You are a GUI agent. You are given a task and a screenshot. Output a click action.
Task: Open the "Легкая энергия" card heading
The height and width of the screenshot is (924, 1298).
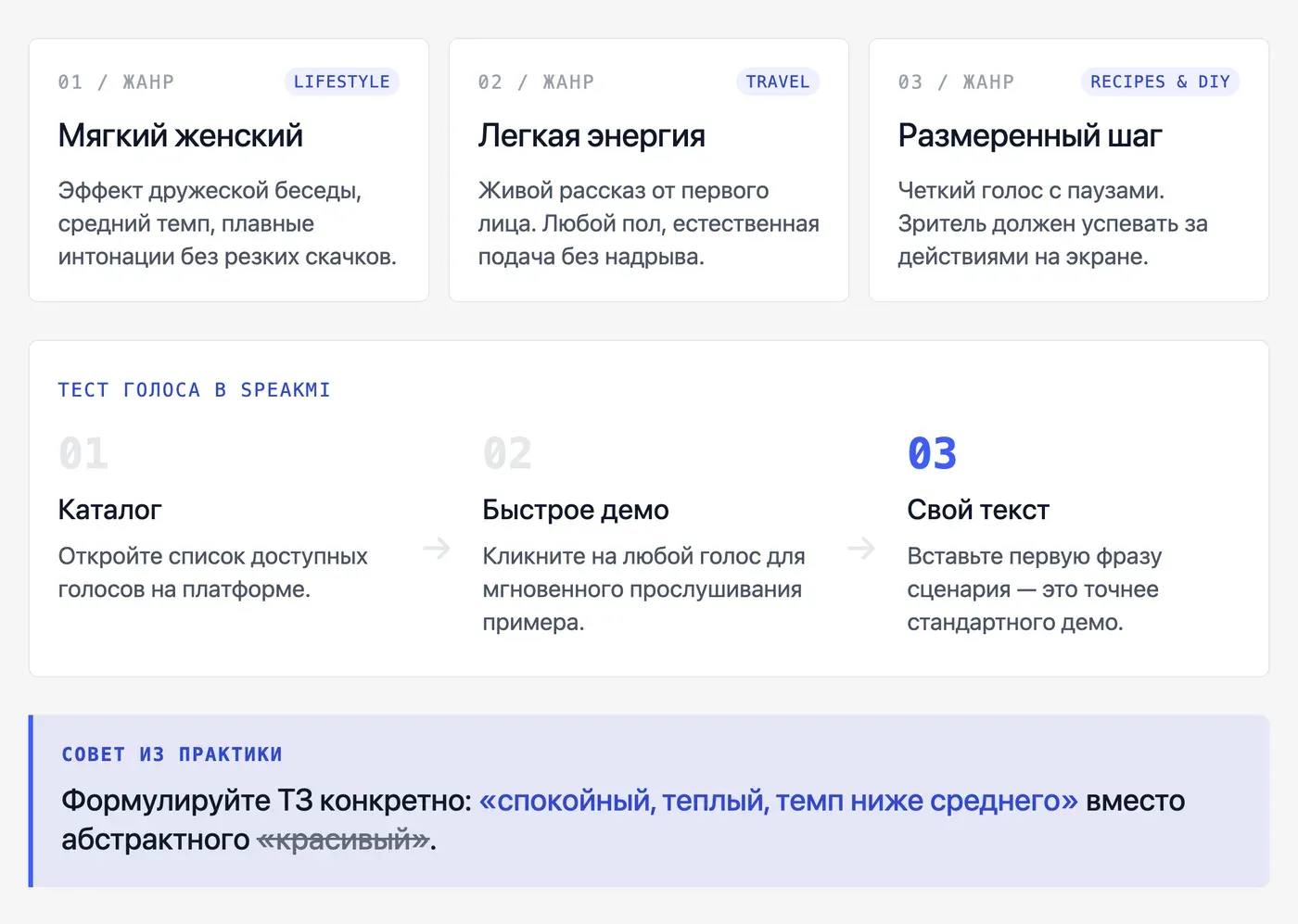point(592,136)
